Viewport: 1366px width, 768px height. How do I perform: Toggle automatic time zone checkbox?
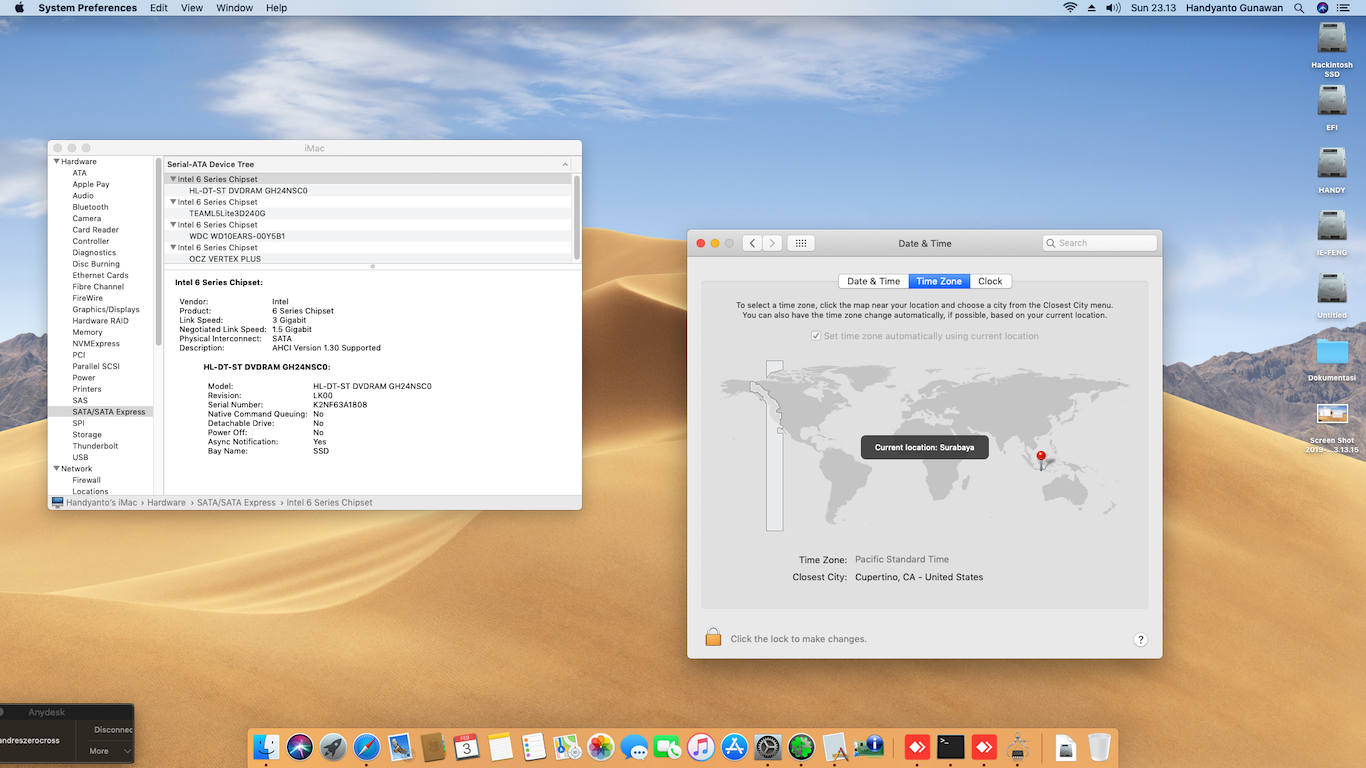click(x=816, y=336)
